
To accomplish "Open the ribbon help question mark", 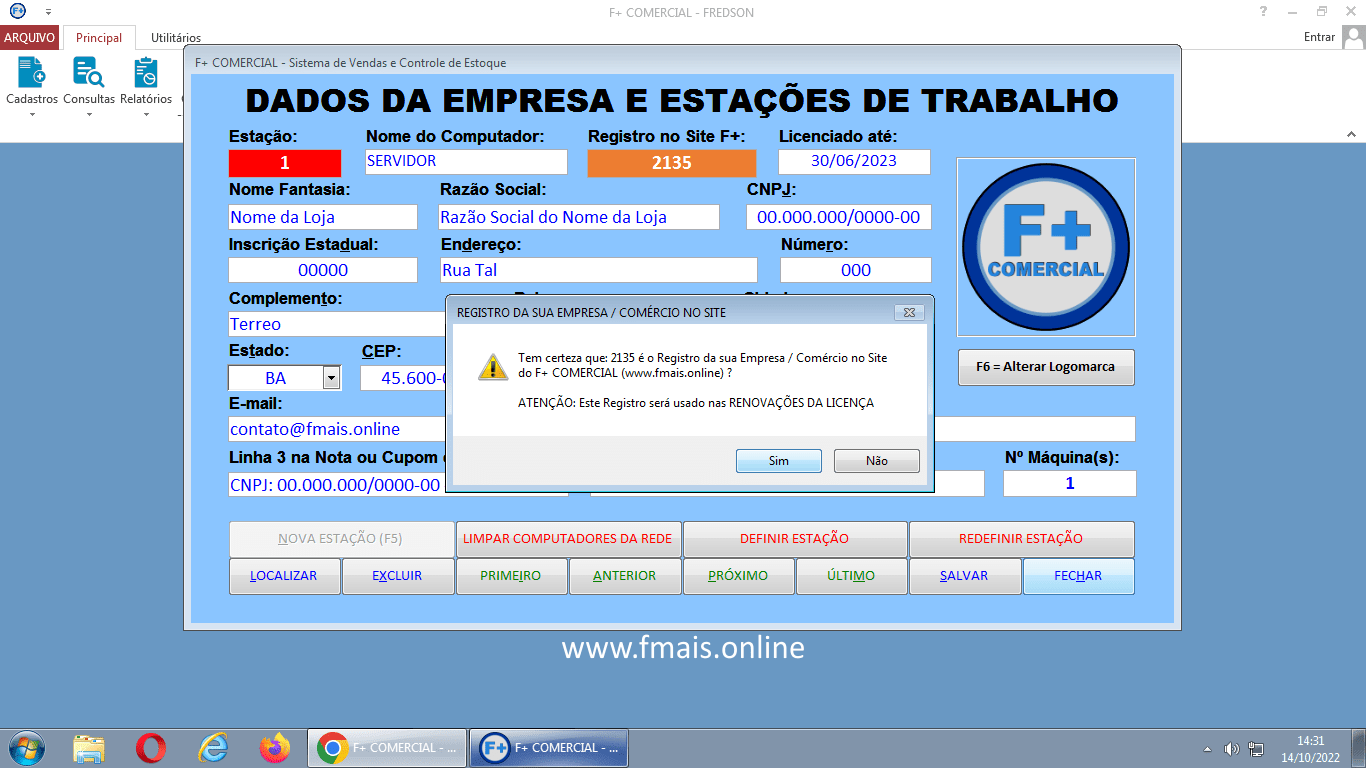I will (x=1264, y=12).
